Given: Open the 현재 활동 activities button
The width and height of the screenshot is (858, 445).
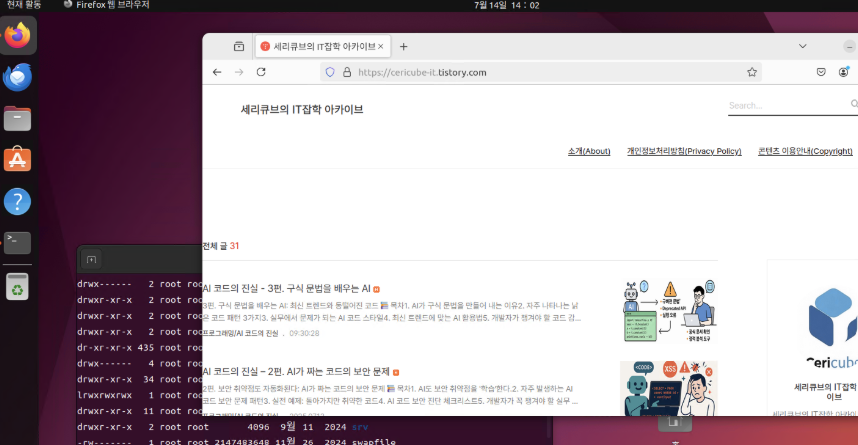Looking at the screenshot, I should point(24,5).
